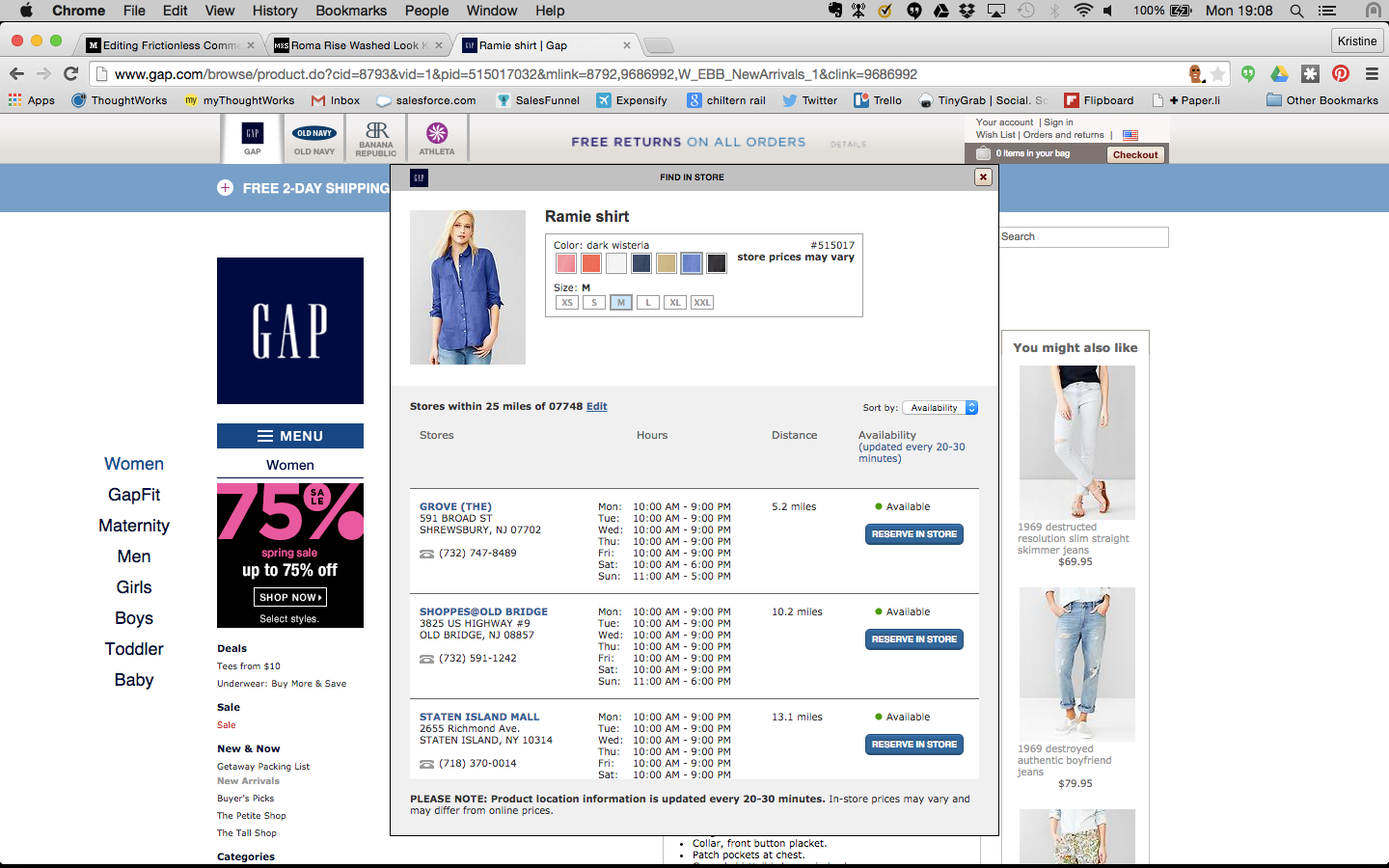
Task: Reserve in store at Shoppes@Old Bridge
Action: point(914,639)
